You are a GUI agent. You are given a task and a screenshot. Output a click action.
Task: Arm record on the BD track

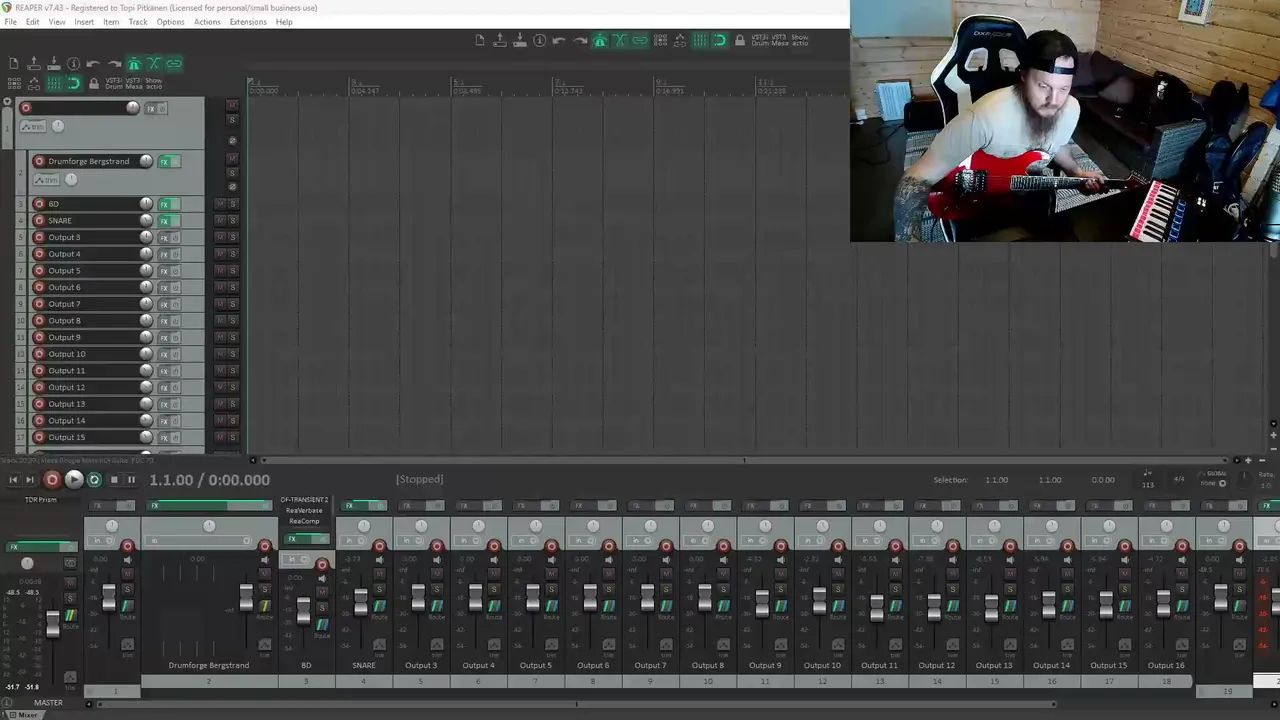[x=39, y=204]
